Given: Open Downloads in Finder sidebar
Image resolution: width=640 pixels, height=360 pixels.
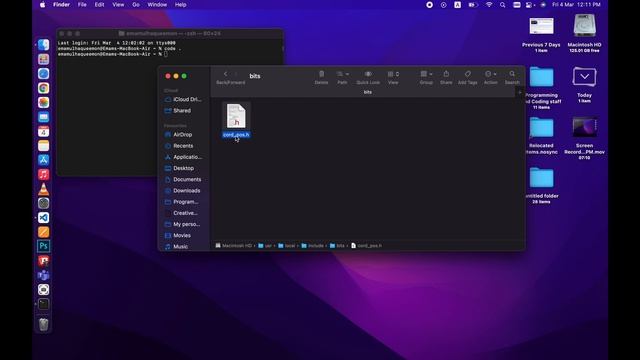Looking at the screenshot, I should [183, 191].
